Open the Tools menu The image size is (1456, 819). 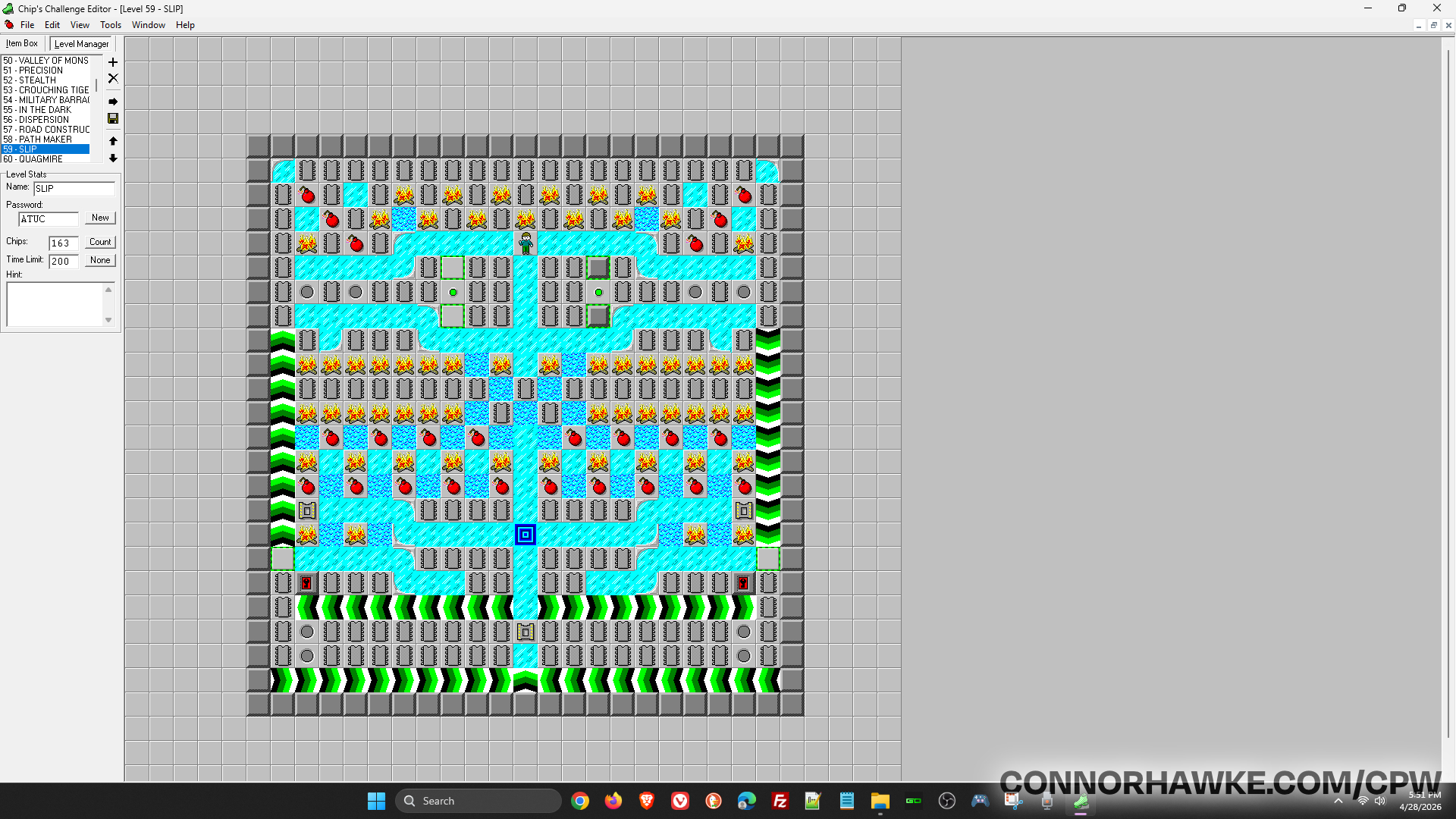coord(111,25)
